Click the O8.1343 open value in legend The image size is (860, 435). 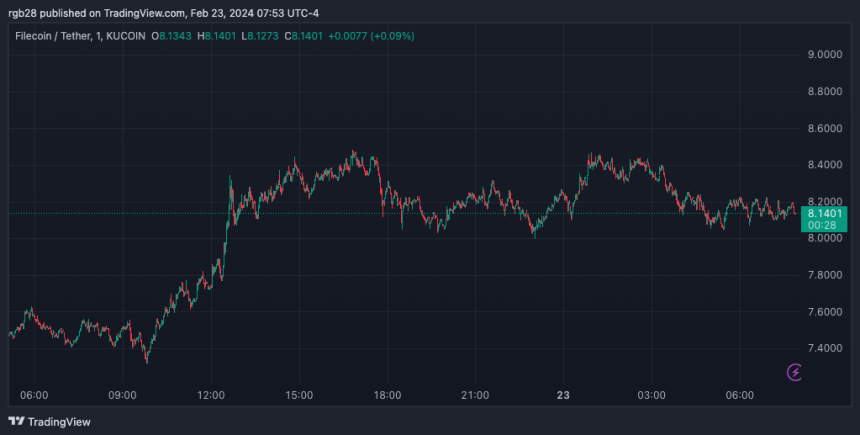pyautogui.click(x=172, y=36)
